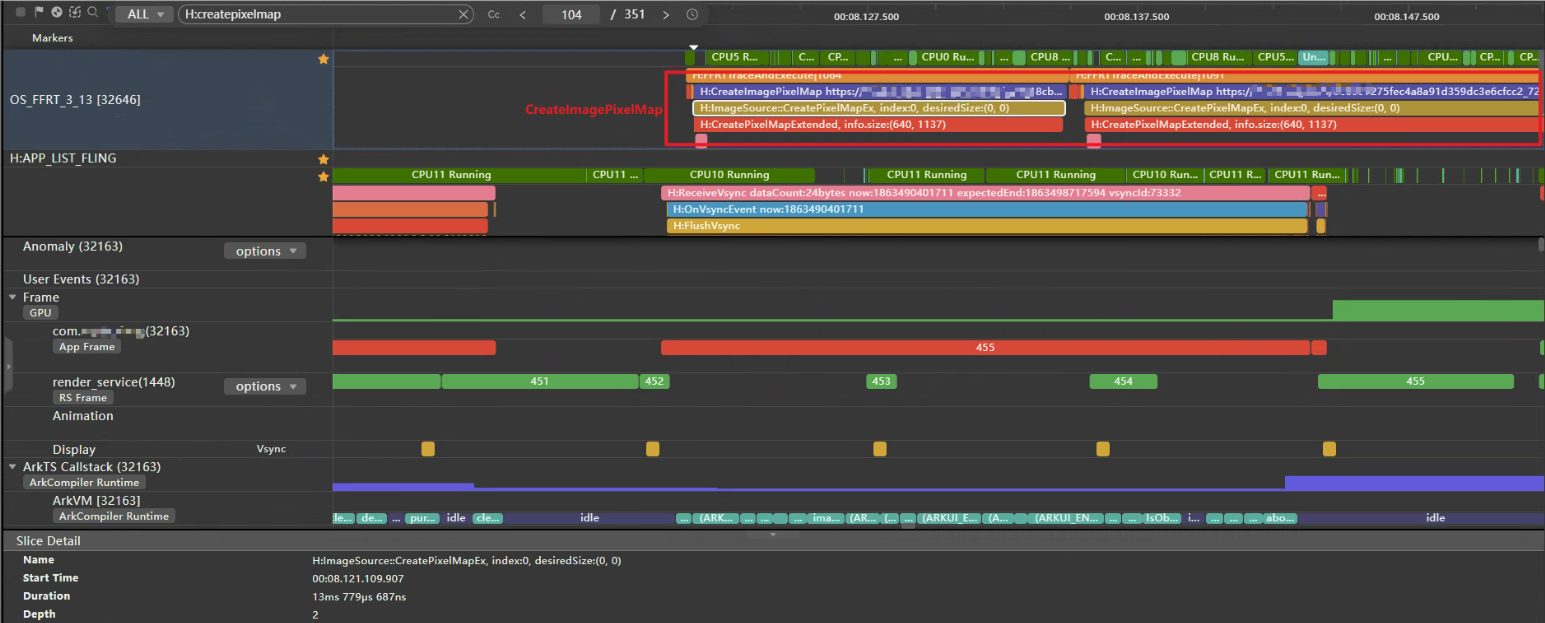Select red App Frame 455 bar
This screenshot has width=1545, height=623.
(985, 347)
